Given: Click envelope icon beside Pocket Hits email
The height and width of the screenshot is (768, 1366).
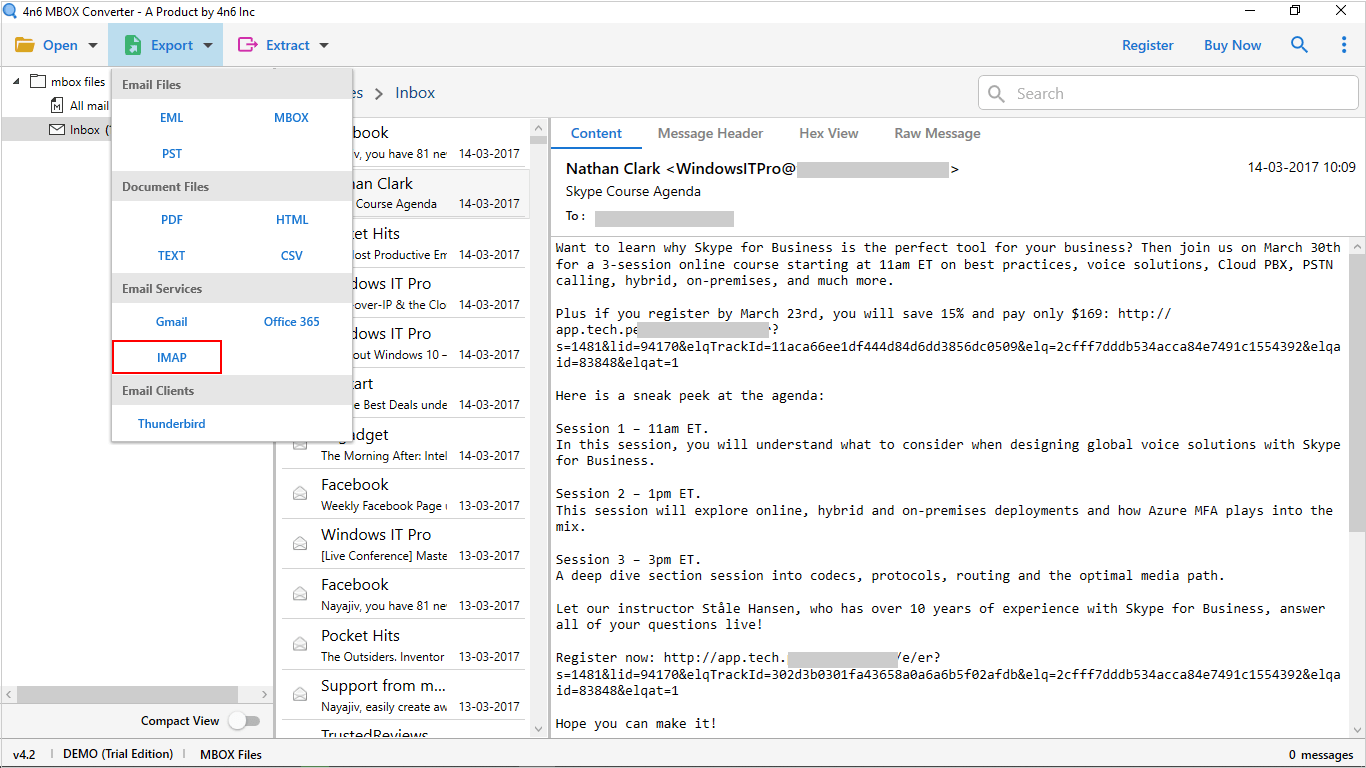Looking at the screenshot, I should pos(299,645).
